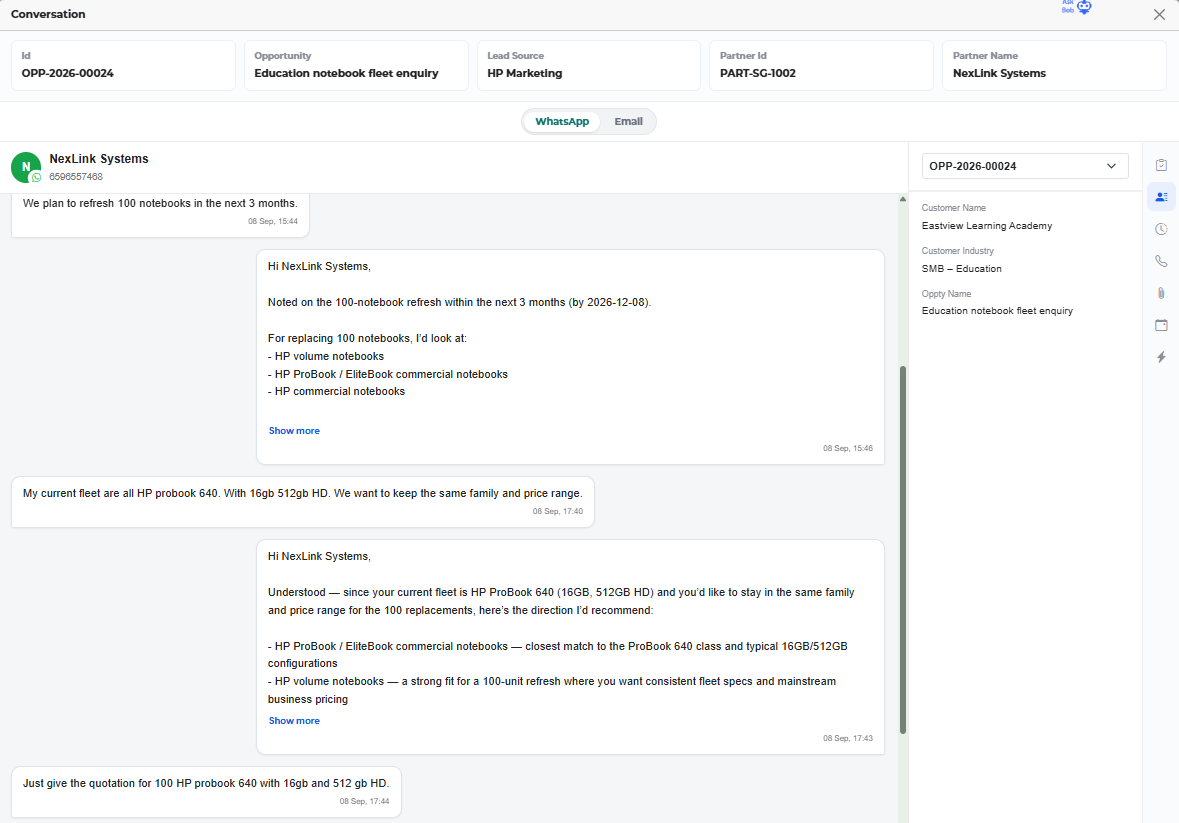Click the Partner Name value NexLink Systems

click(999, 73)
